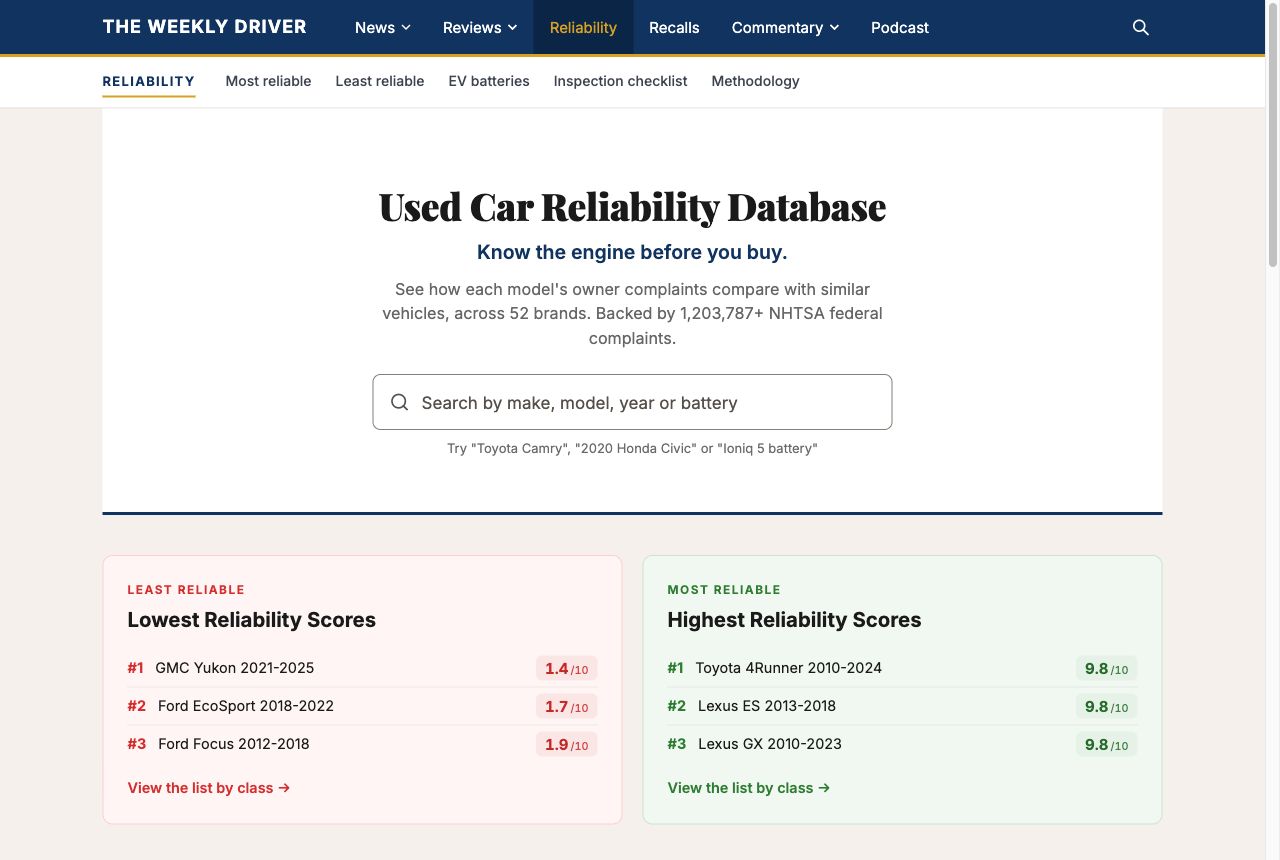Open the Recalls nav item
The image size is (1280, 860).
click(x=674, y=28)
